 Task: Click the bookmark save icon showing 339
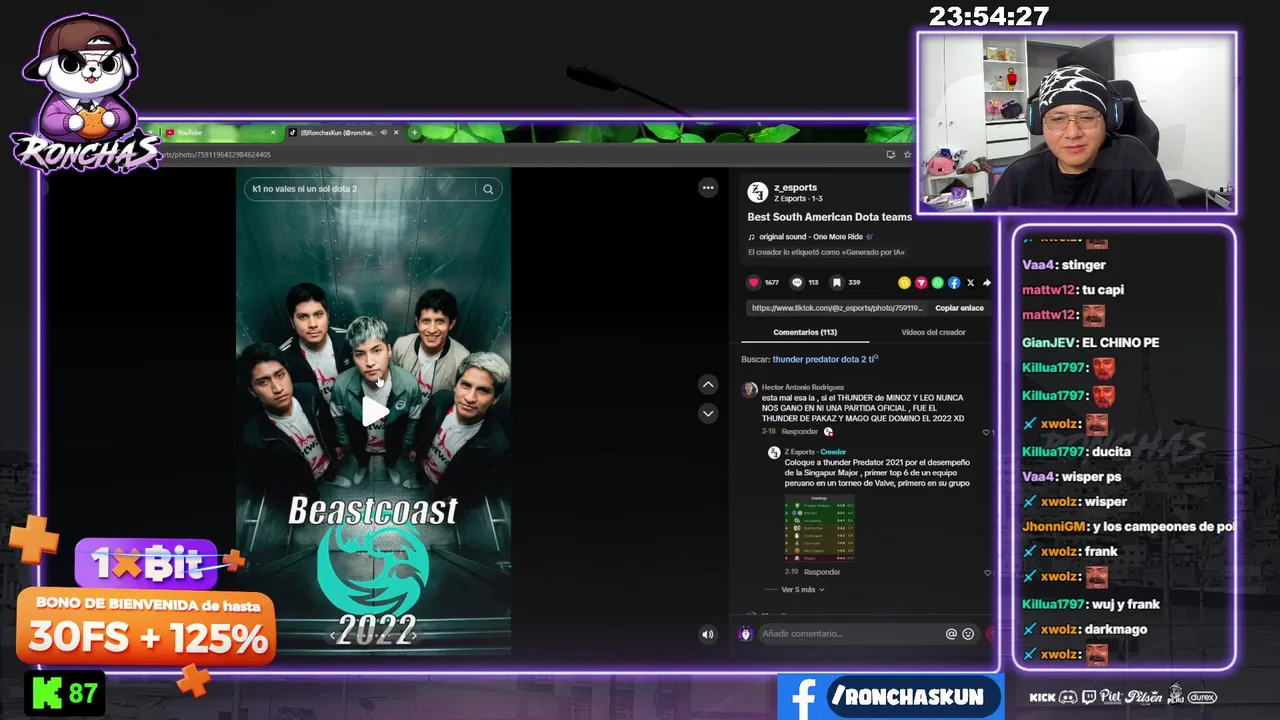click(837, 283)
